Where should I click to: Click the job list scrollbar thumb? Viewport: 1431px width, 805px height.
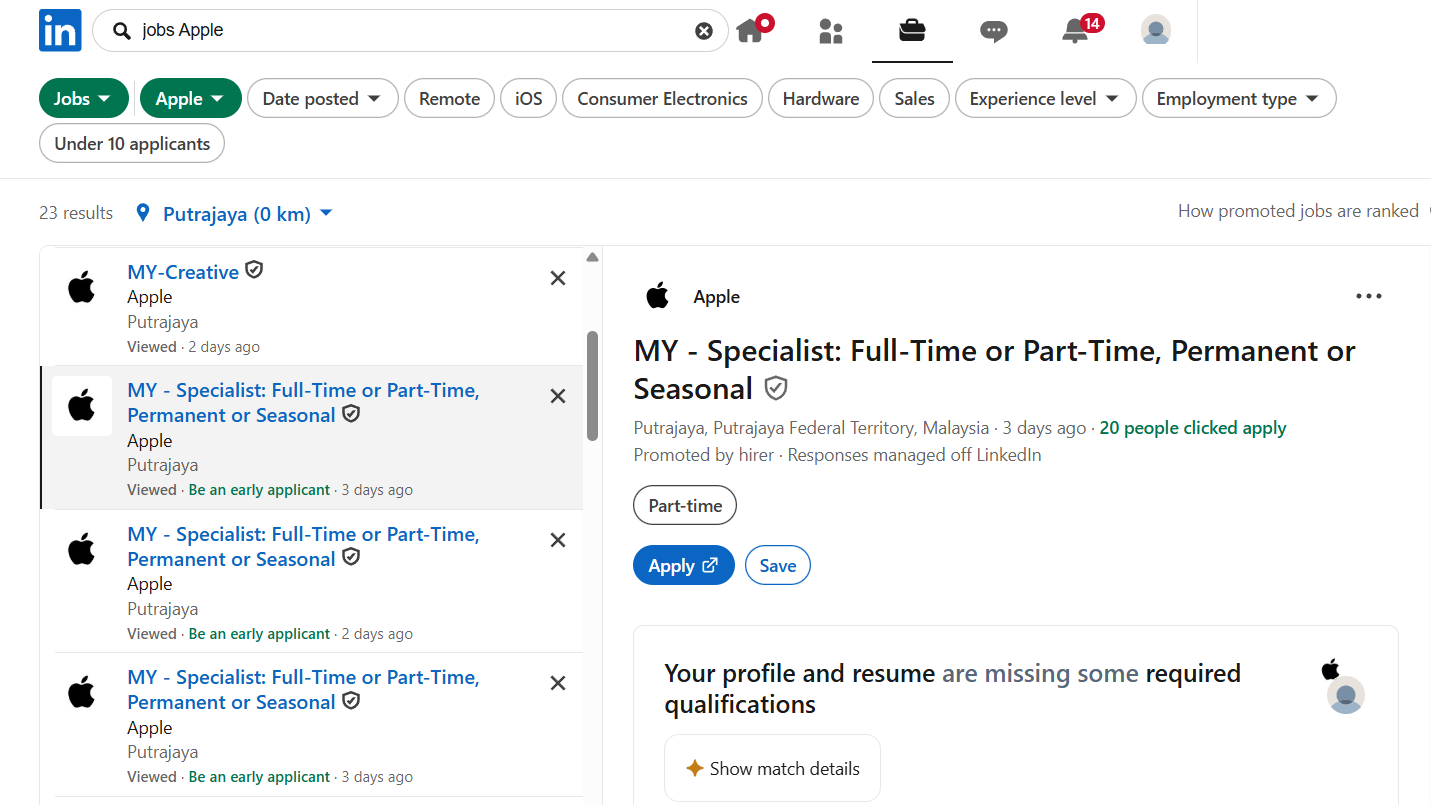pyautogui.click(x=592, y=386)
